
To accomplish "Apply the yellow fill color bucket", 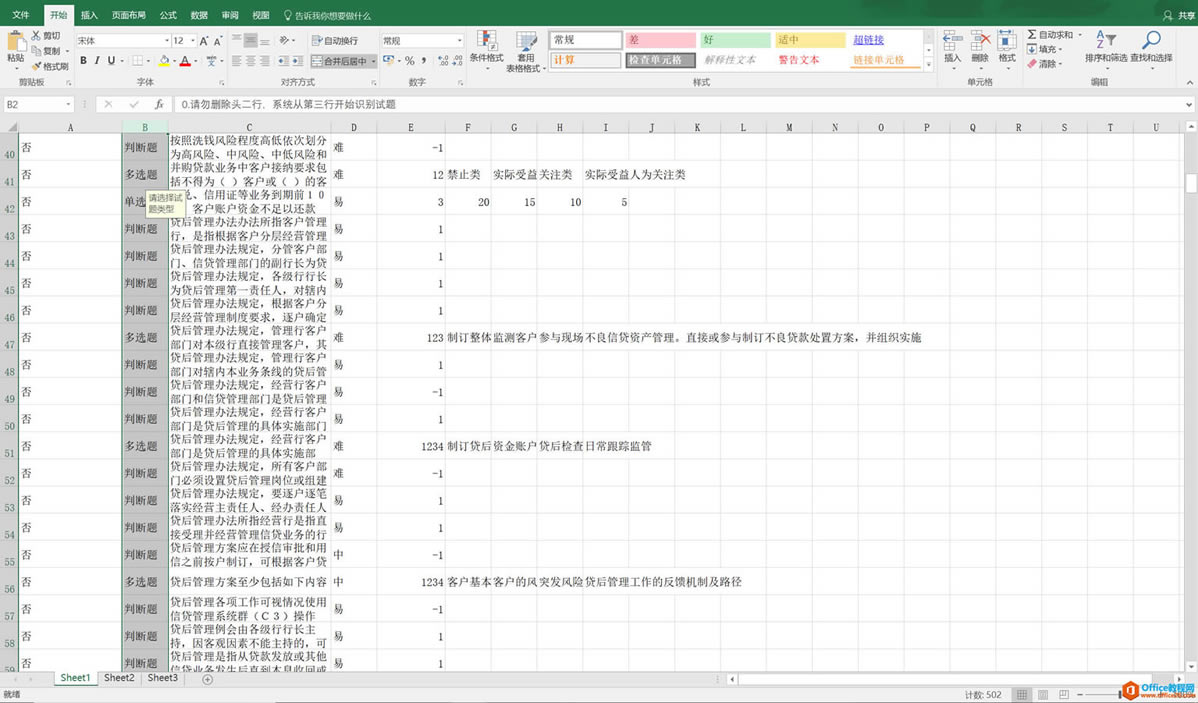I will click(x=164, y=60).
